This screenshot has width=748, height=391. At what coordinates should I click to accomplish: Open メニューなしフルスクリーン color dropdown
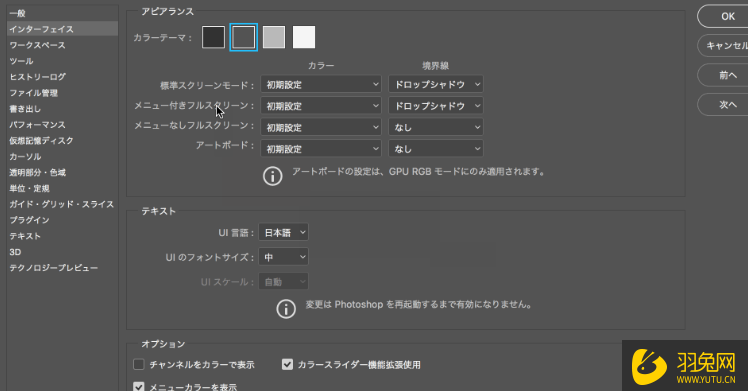pos(321,127)
